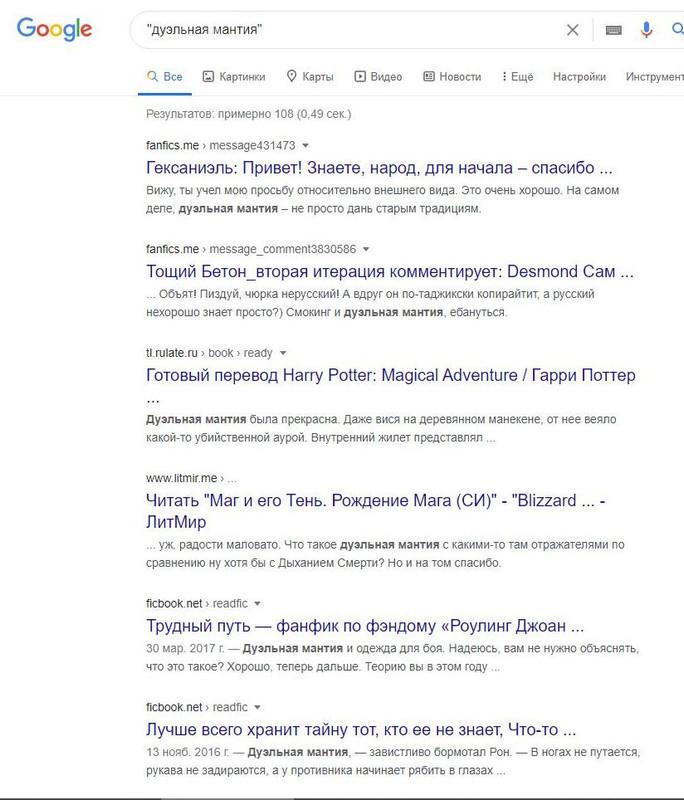The image size is (684, 800).
Task: Open "Лучше всего хранит тайну тот" result
Action: (x=361, y=730)
